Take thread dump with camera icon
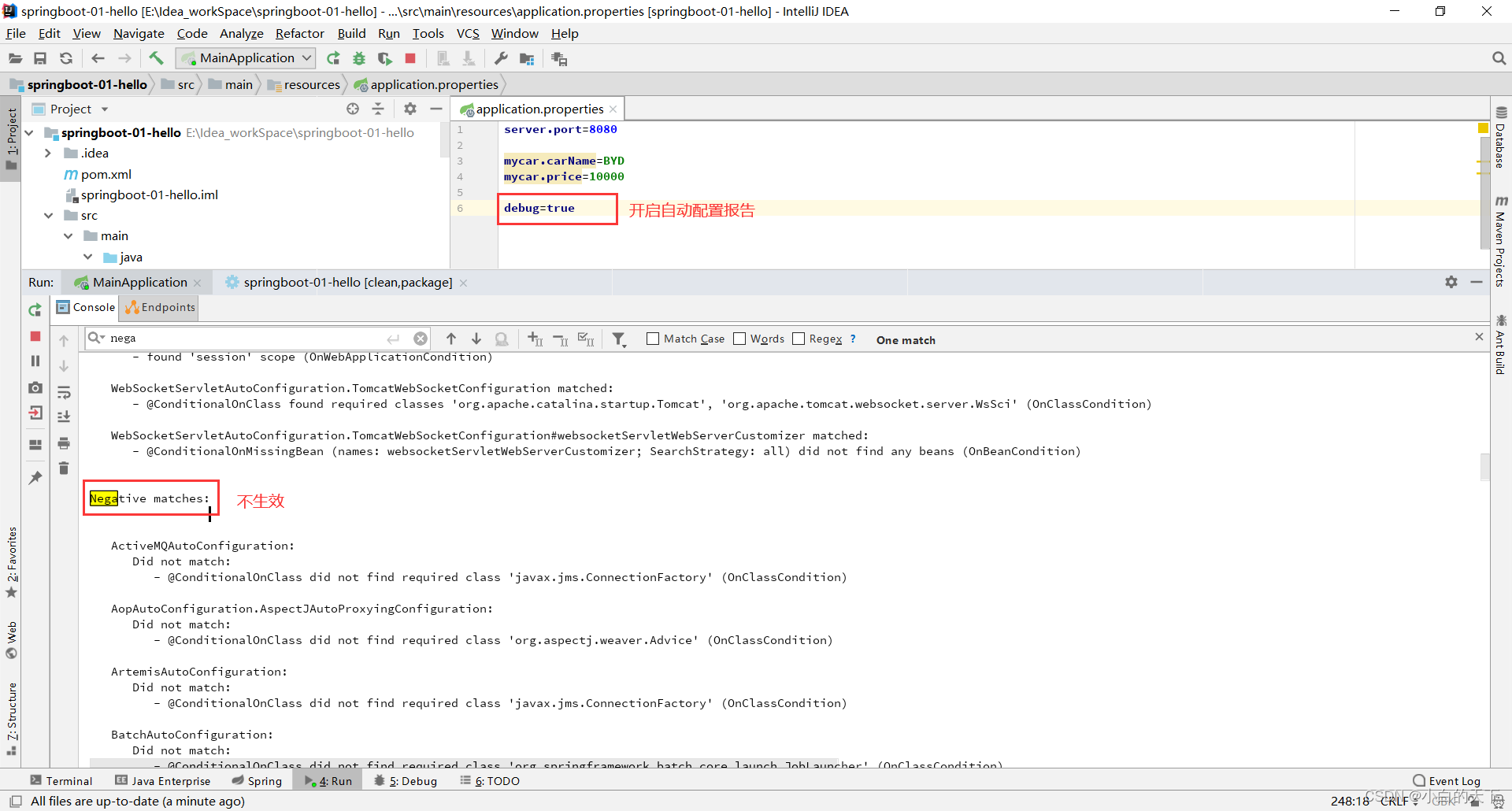1512x811 pixels. 35,387
